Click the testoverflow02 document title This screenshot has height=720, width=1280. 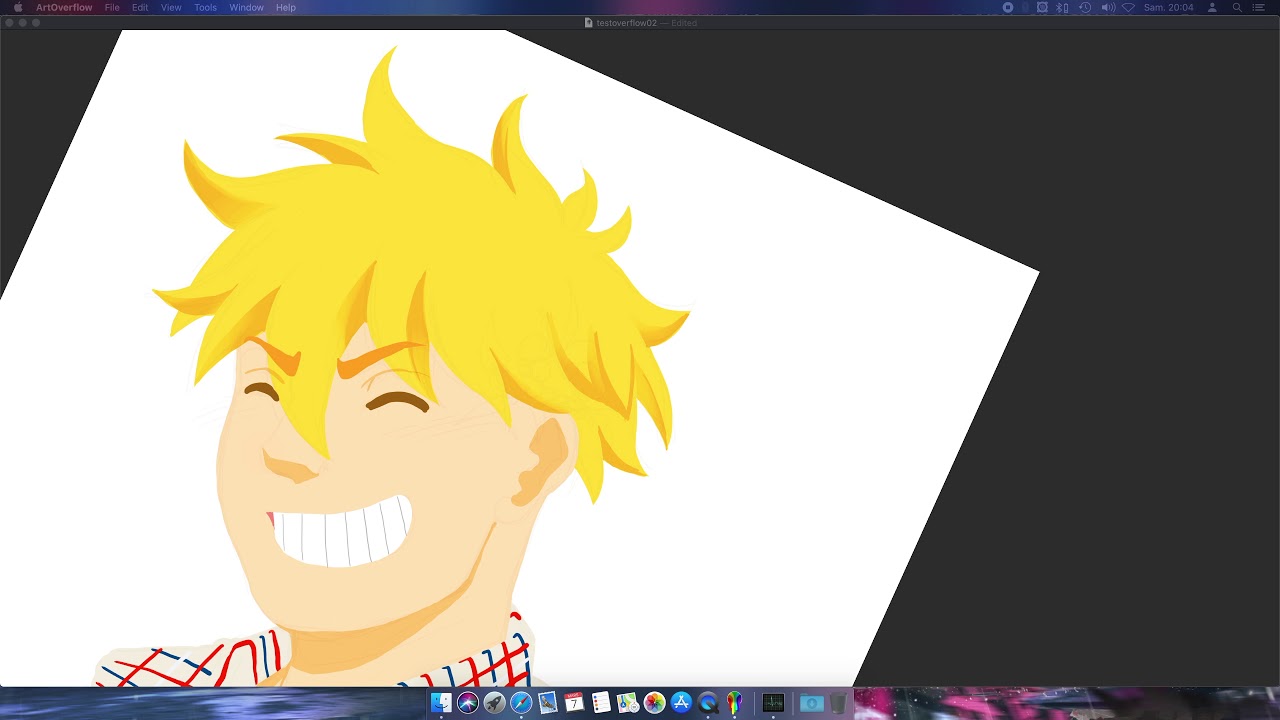626,23
